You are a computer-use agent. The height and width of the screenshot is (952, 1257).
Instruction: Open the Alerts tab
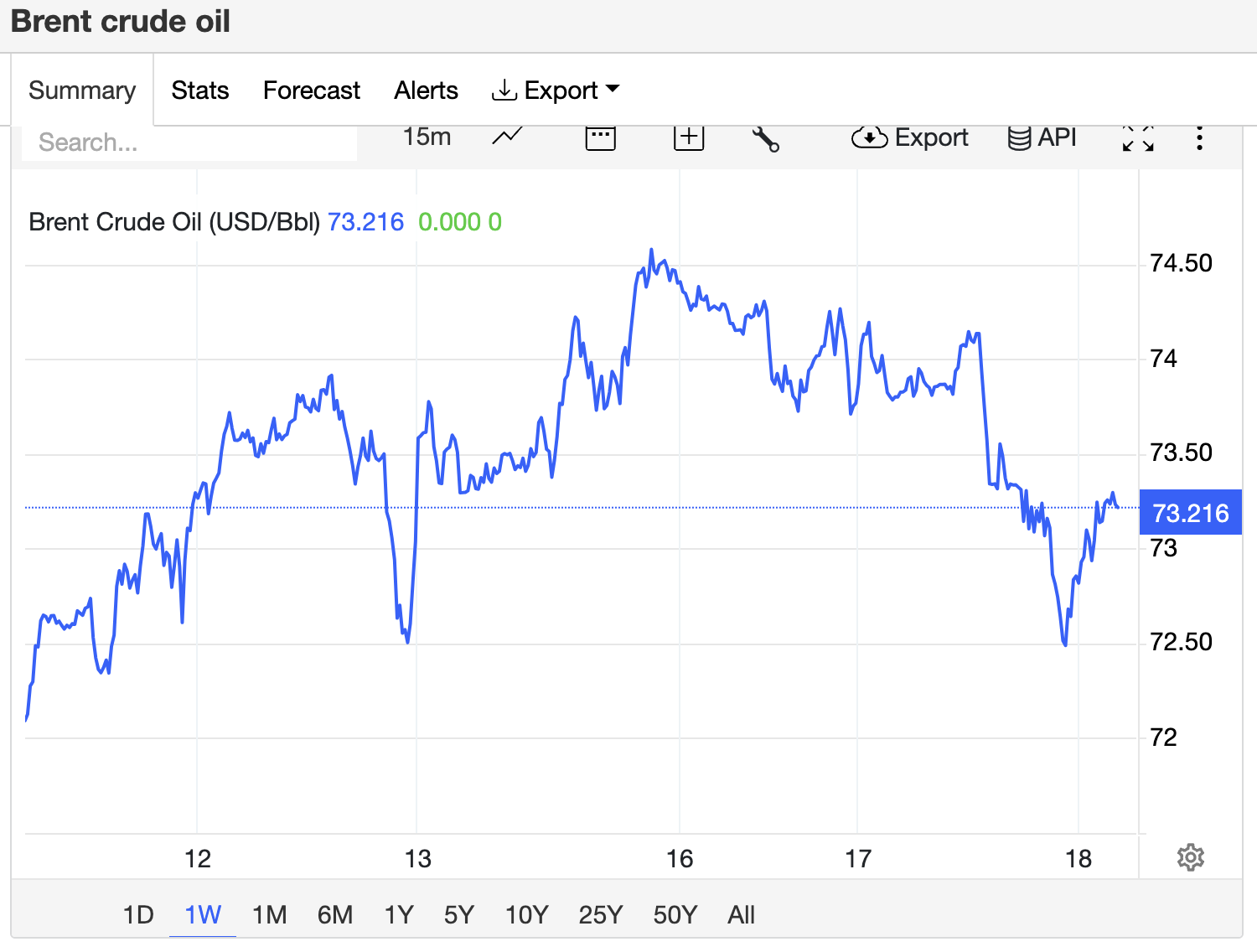pyautogui.click(x=426, y=90)
